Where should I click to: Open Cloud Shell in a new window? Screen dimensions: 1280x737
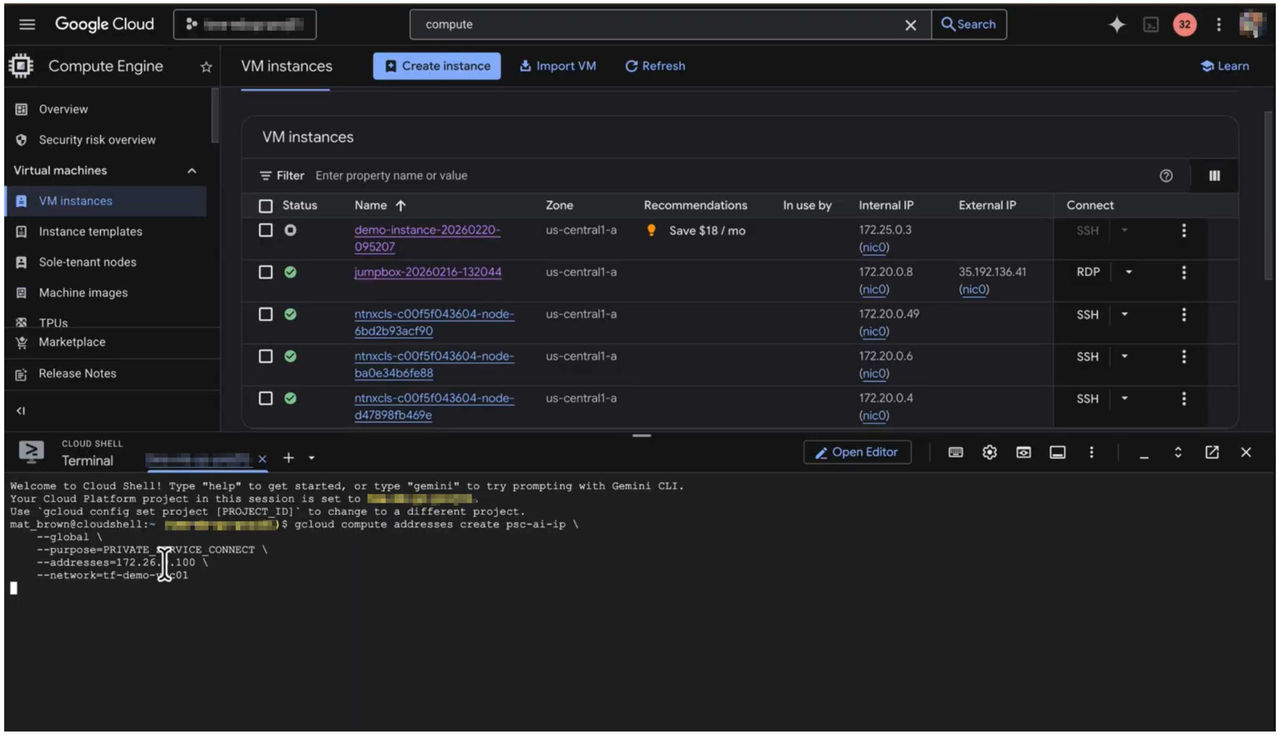[x=1212, y=453]
